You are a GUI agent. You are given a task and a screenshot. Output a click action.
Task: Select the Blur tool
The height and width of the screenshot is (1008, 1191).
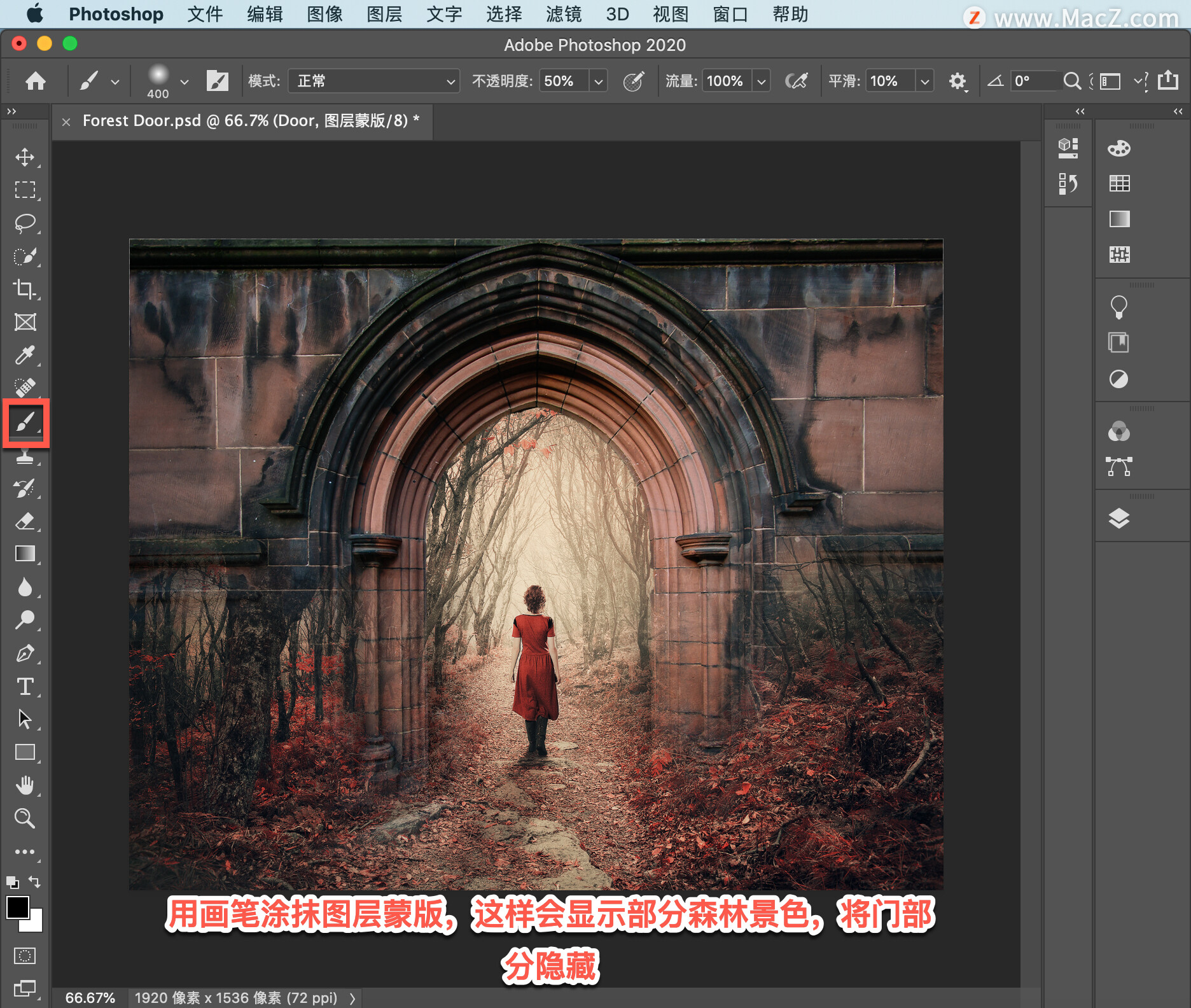tap(25, 587)
